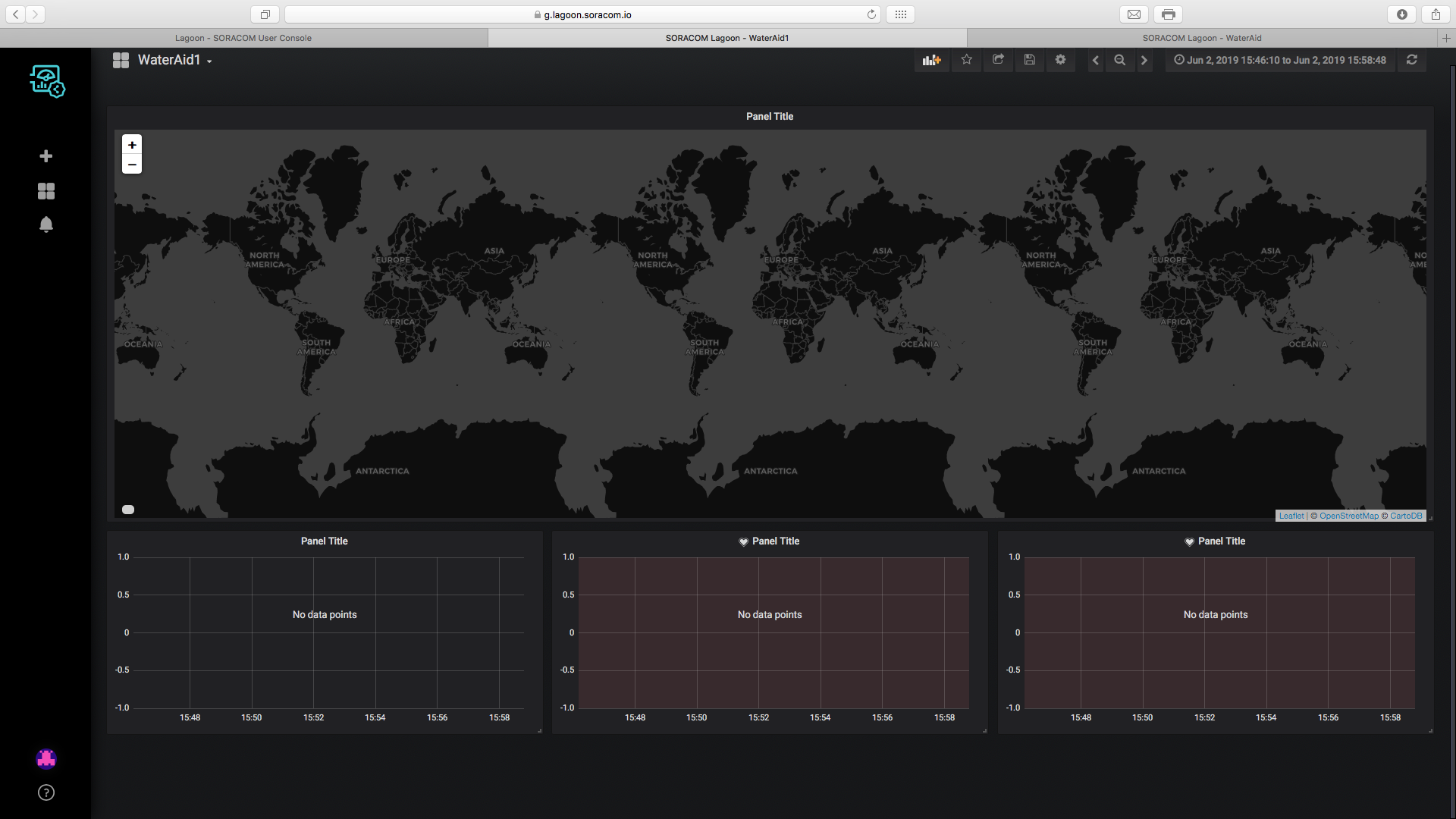
Task: Zoom out the time range
Action: (x=1119, y=60)
